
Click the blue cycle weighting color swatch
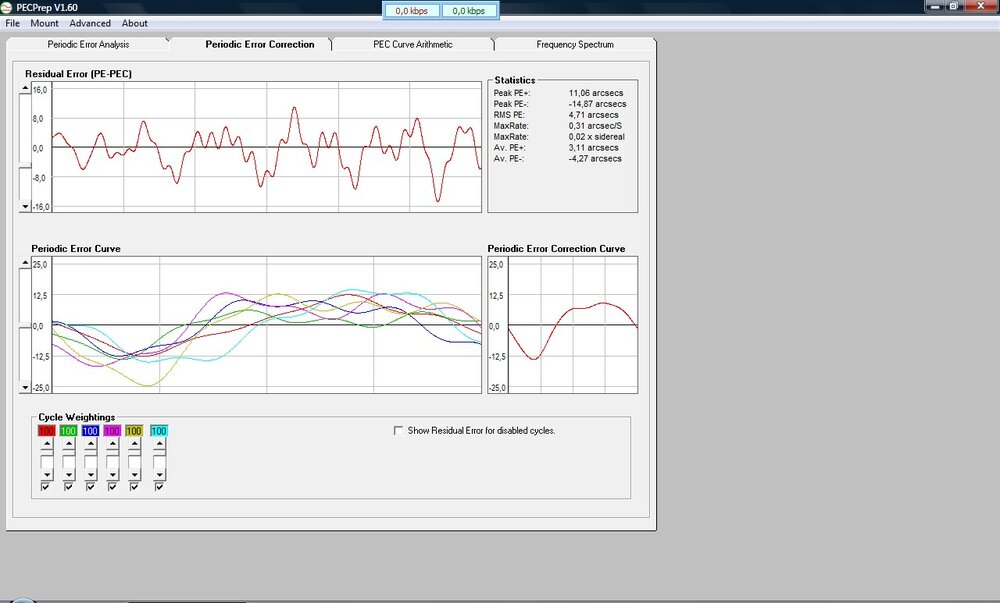91,430
